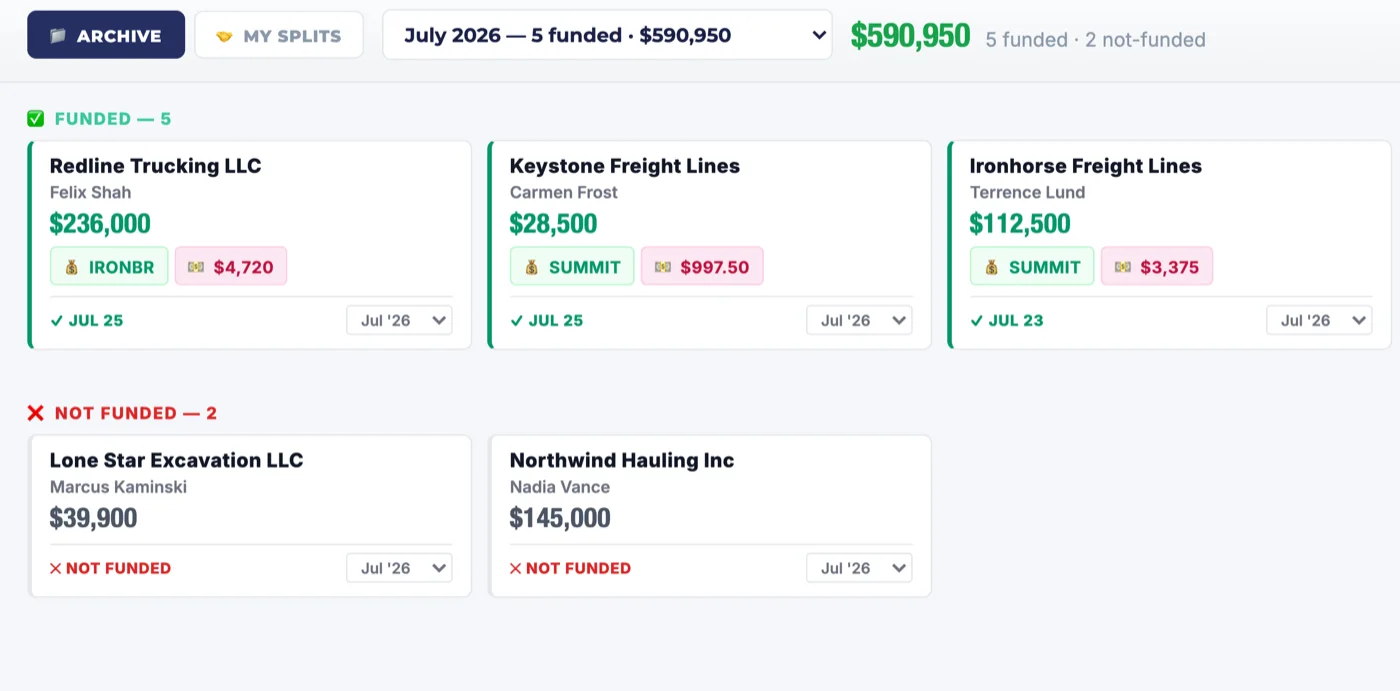Open the Jul '26 dropdown on Lone Star Excavation
The height and width of the screenshot is (691, 1400).
pos(399,568)
